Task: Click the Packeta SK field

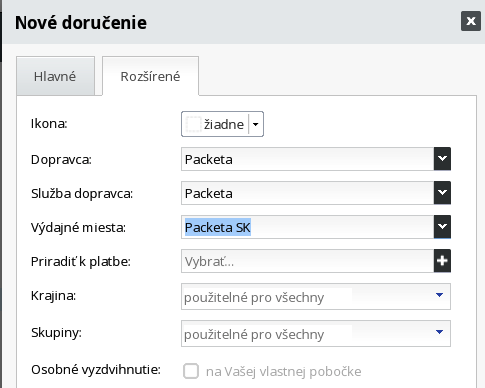Action: click(x=307, y=227)
